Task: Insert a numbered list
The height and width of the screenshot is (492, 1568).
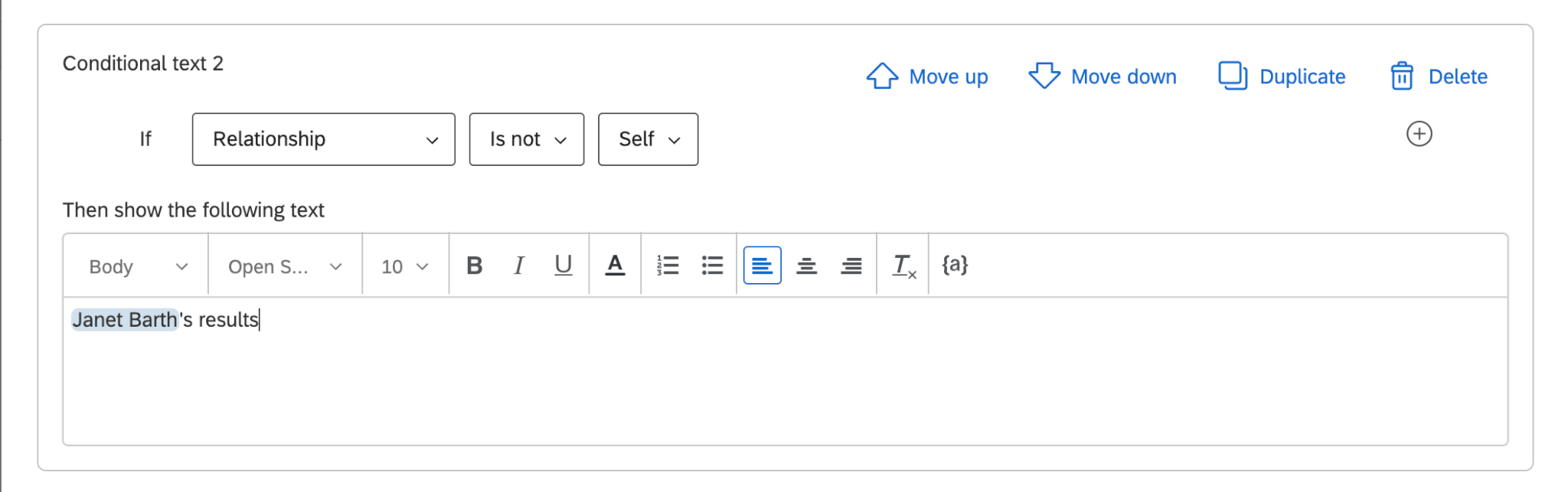Action: (x=668, y=266)
